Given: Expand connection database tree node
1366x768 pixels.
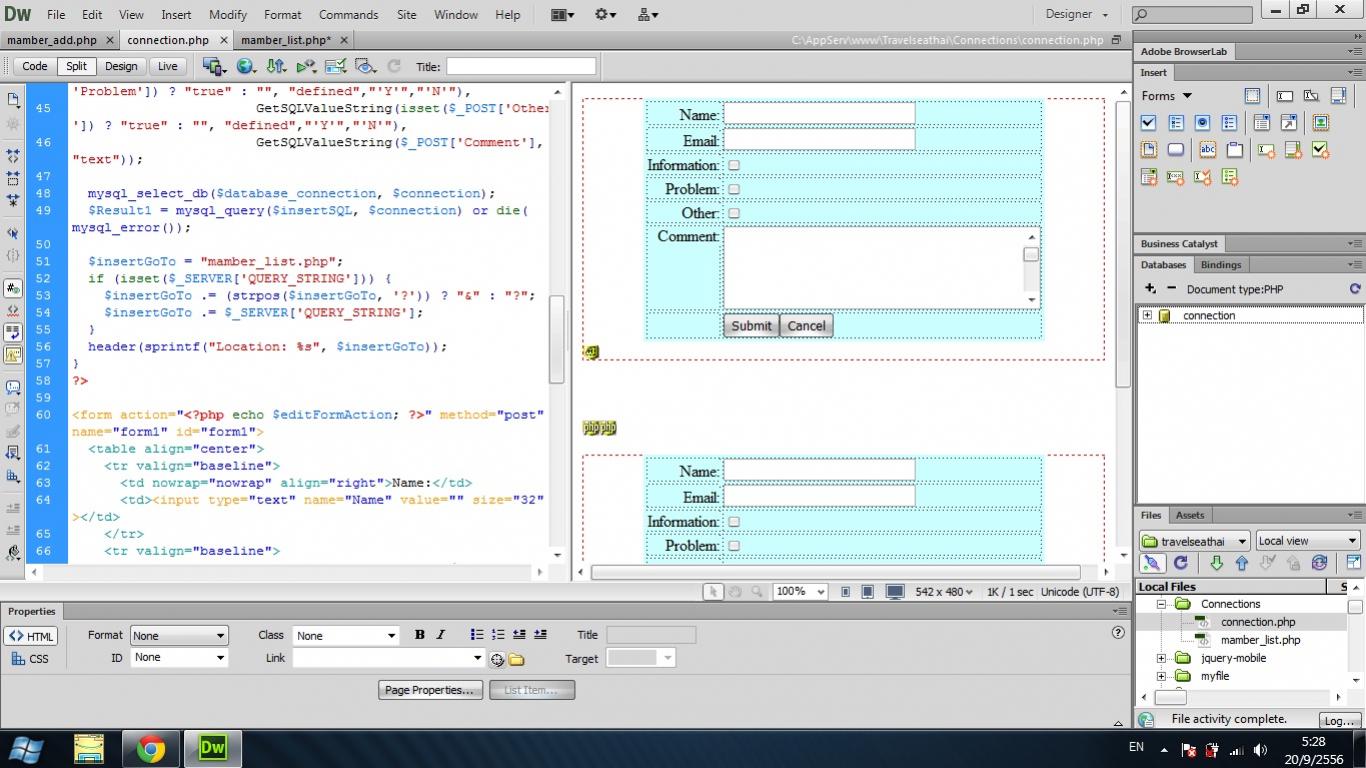Looking at the screenshot, I should click(1147, 316).
